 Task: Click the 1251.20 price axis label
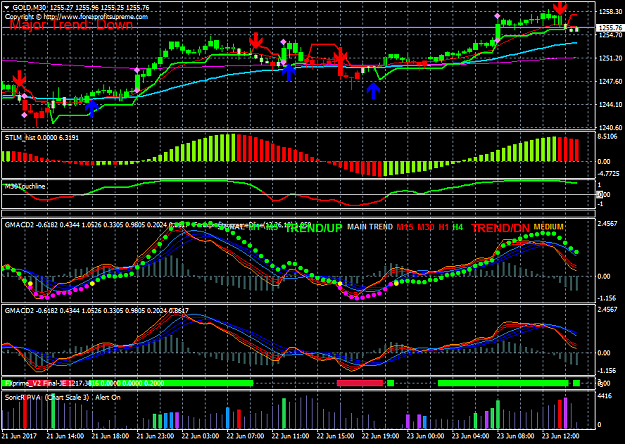(x=610, y=58)
